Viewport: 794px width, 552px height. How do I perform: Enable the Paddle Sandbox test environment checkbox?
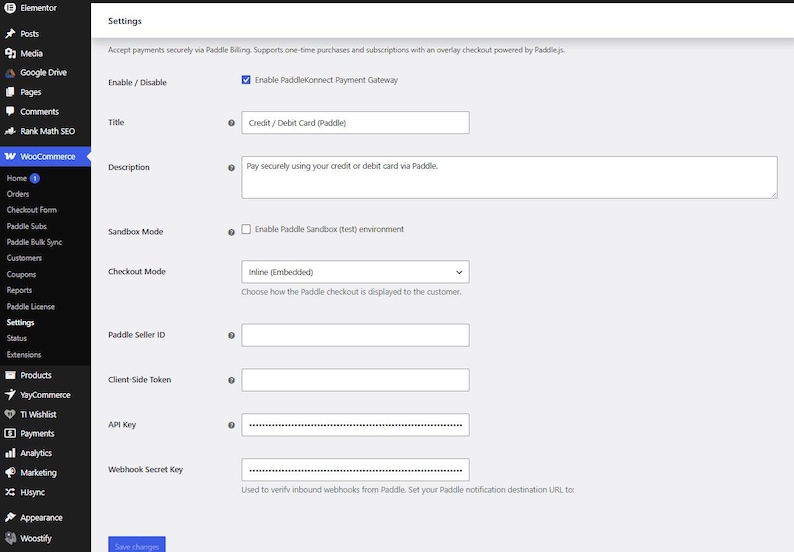(246, 229)
